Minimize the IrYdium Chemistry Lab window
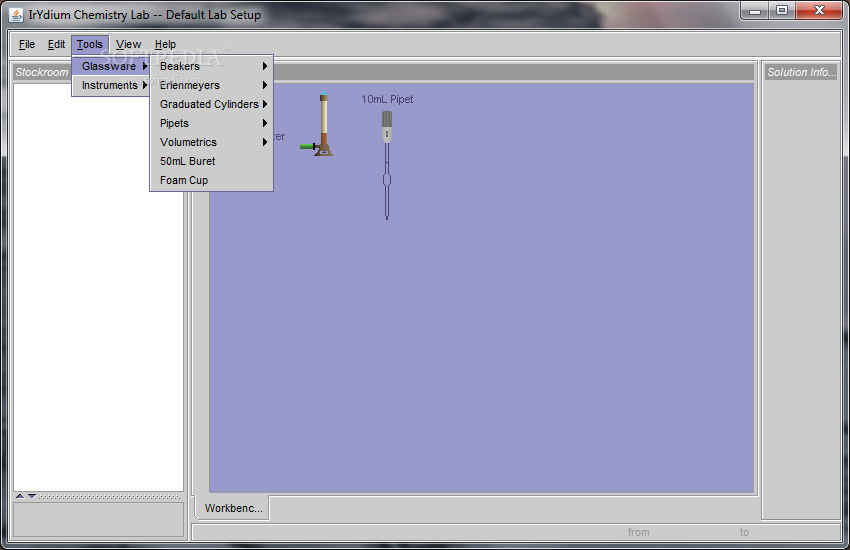Viewport: 850px width, 550px height. [755, 11]
